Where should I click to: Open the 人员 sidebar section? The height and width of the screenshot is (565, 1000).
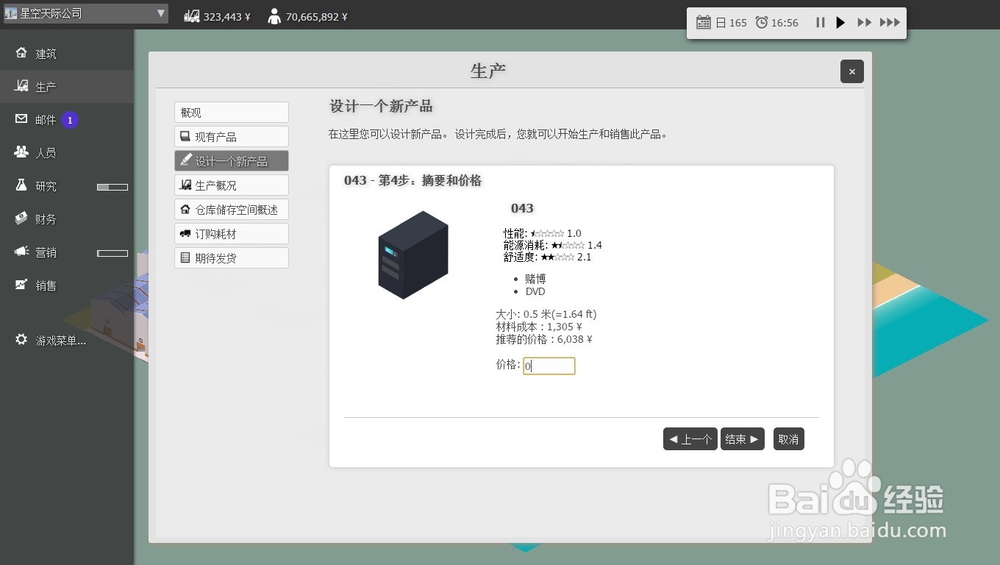tap(67, 153)
